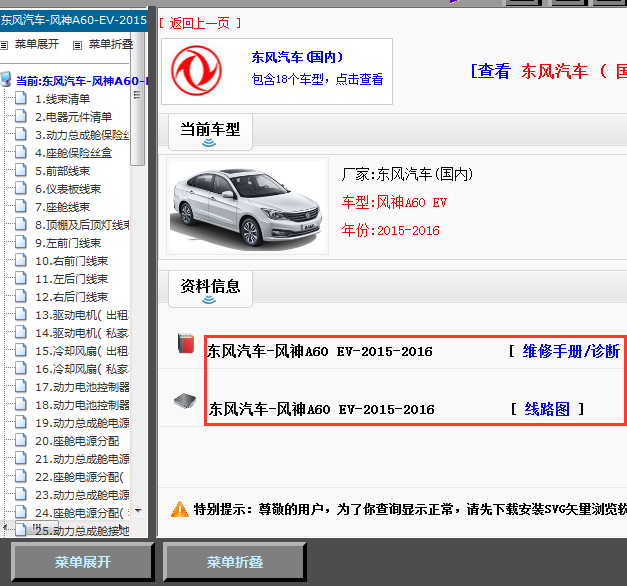Click the page icon beside 9.左前门线束

pyautogui.click(x=21, y=242)
